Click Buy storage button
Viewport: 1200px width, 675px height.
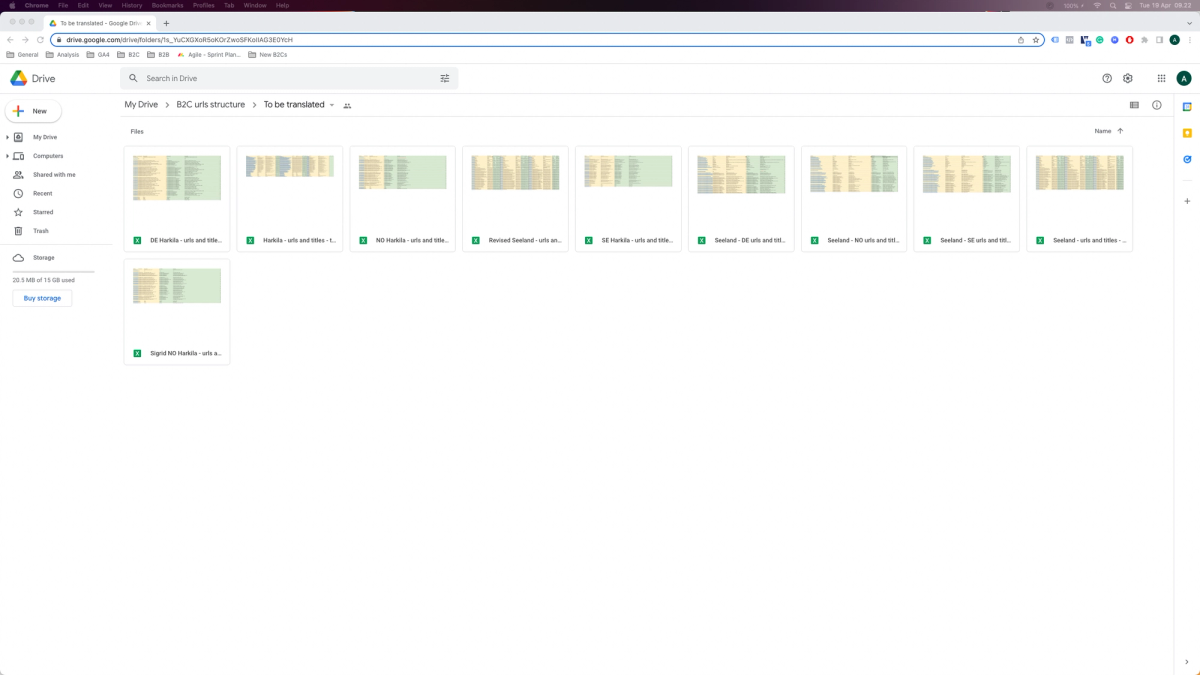click(42, 298)
